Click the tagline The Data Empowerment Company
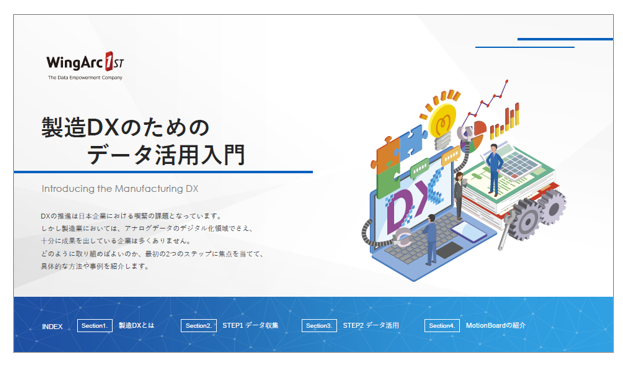This screenshot has width=623, height=366. click(x=85, y=78)
